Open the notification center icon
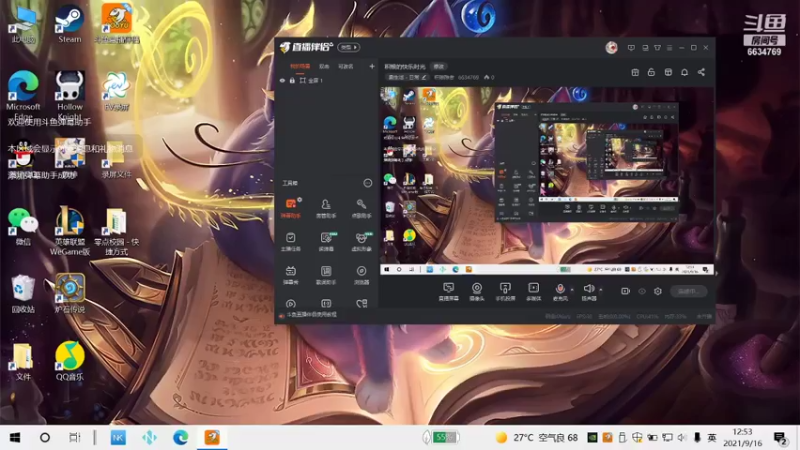 [x=780, y=438]
